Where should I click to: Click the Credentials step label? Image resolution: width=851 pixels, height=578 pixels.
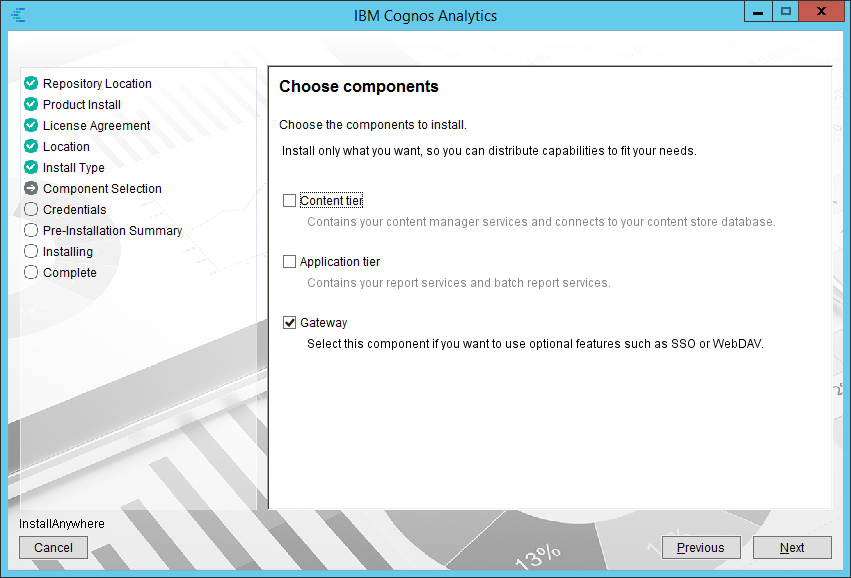point(74,209)
